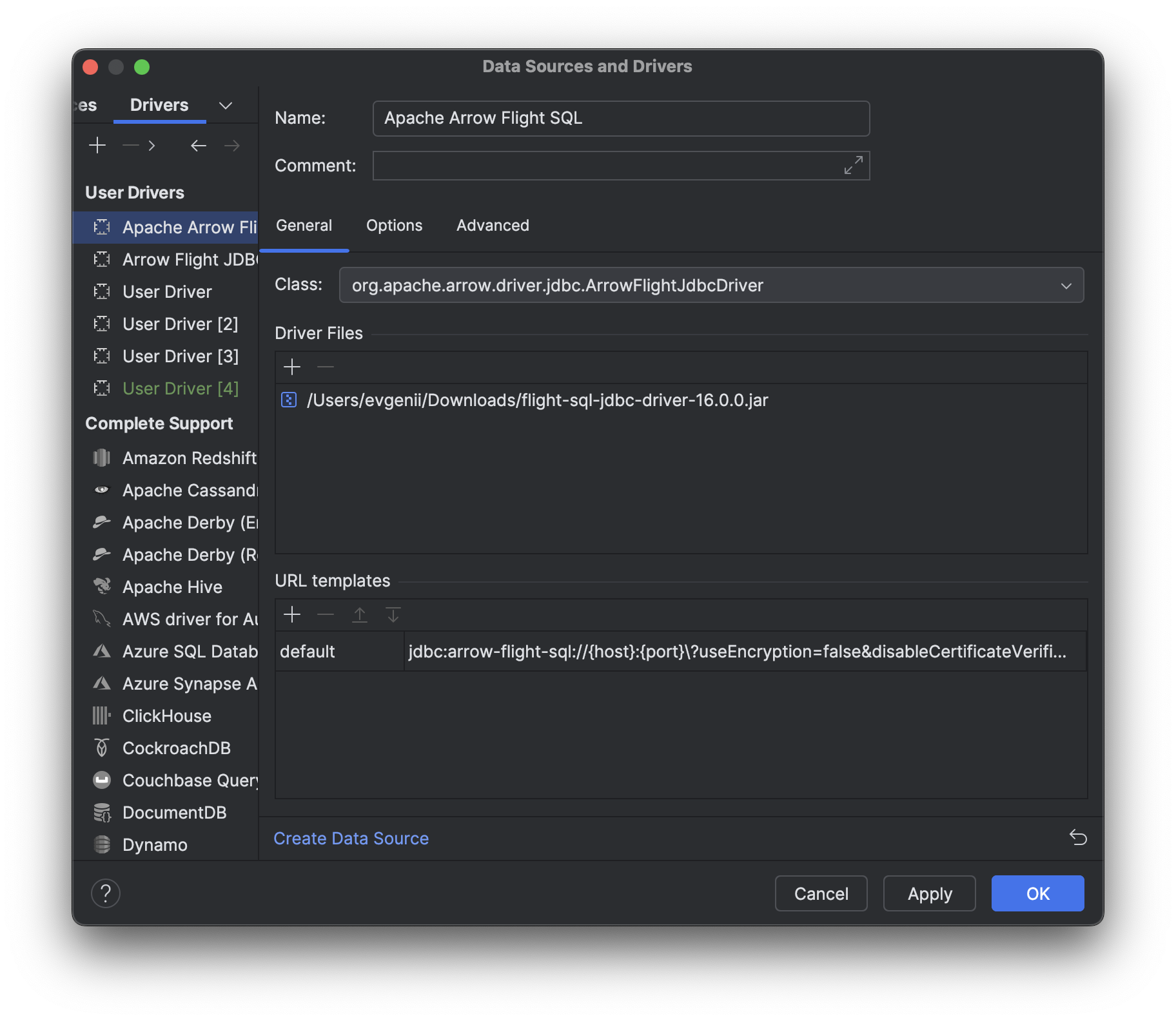Open the chevron menu next to Drivers
Viewport: 1176px width, 1021px height.
coord(225,105)
